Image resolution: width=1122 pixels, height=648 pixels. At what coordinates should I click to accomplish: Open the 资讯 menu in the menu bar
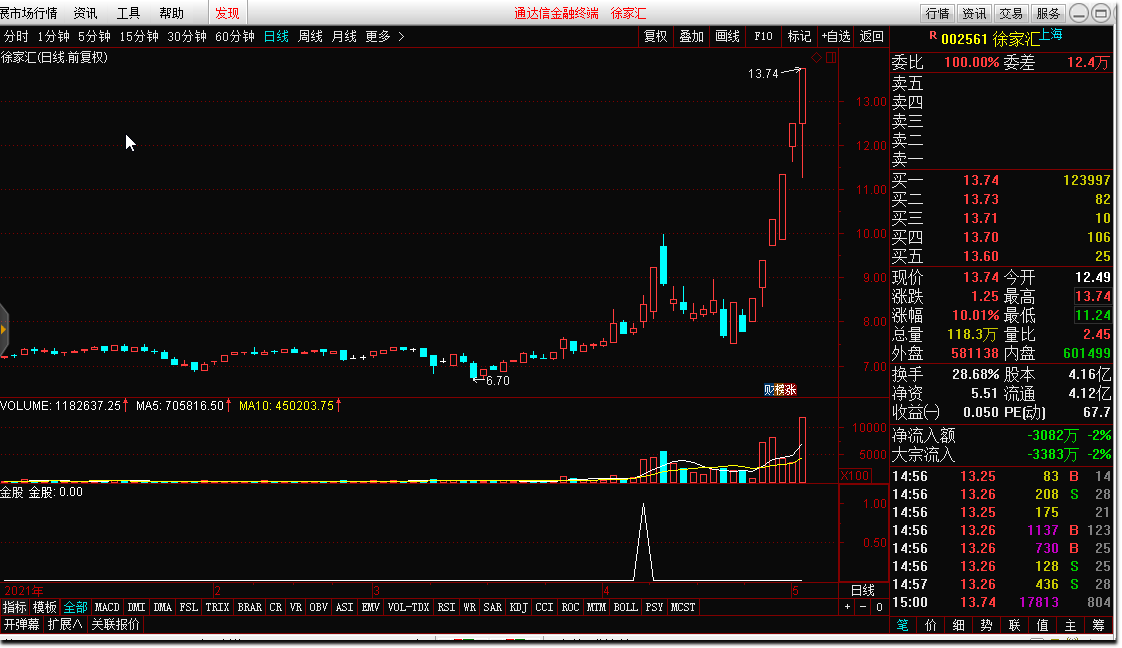pos(86,14)
